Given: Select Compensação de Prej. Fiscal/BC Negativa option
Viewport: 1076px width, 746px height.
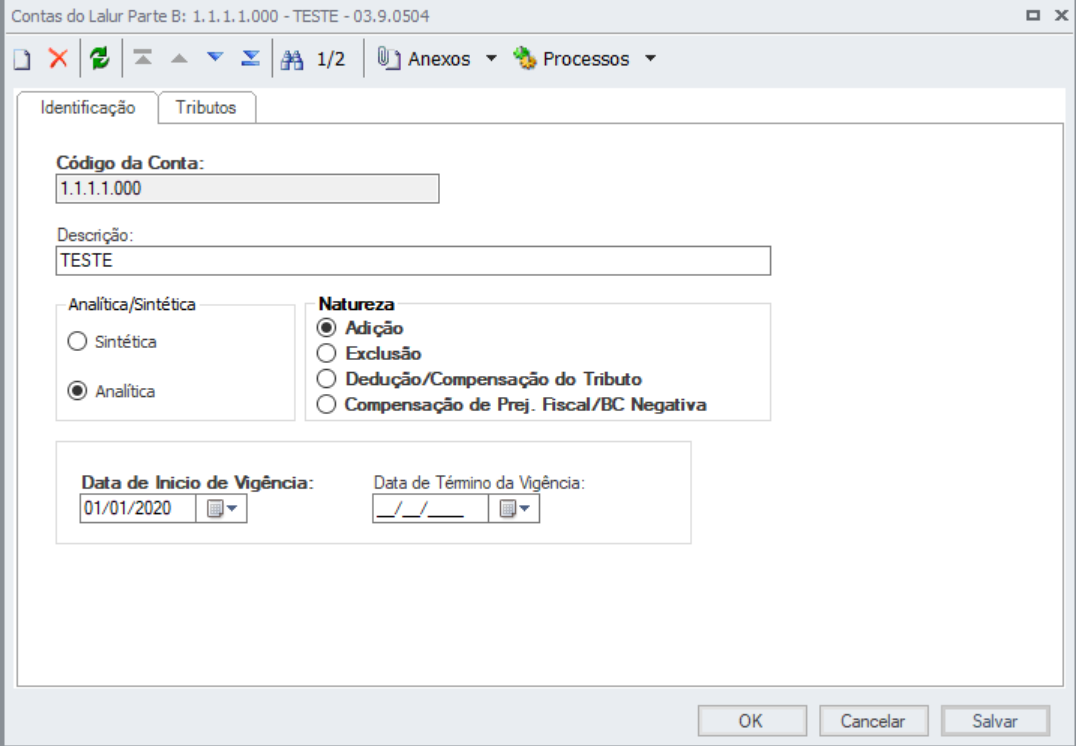Looking at the screenshot, I should pyautogui.click(x=325, y=403).
